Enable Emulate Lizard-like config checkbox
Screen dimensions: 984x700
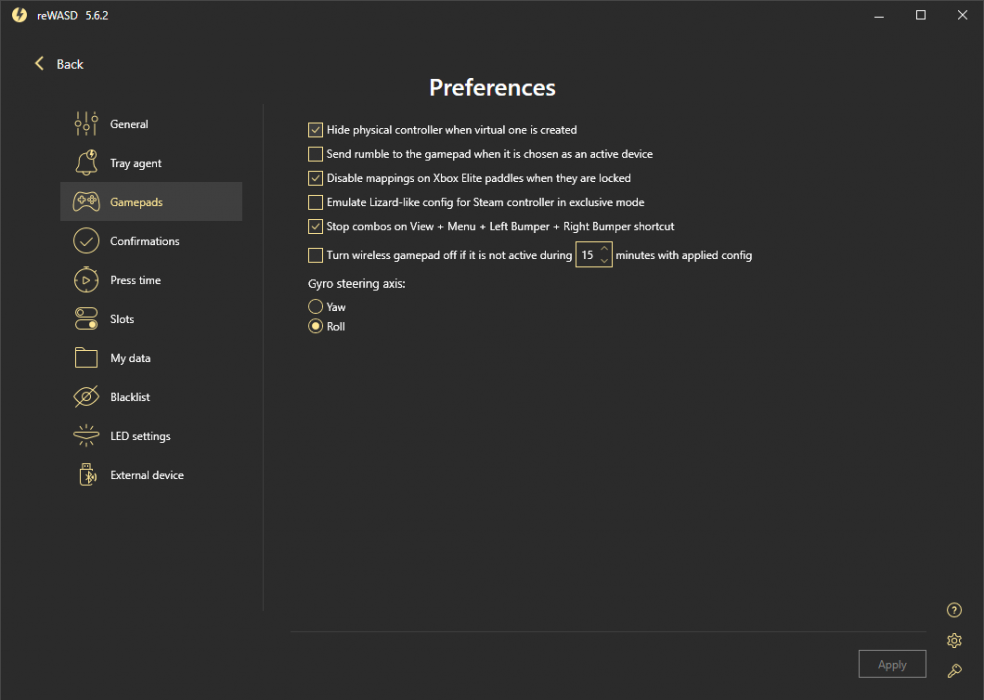316,202
